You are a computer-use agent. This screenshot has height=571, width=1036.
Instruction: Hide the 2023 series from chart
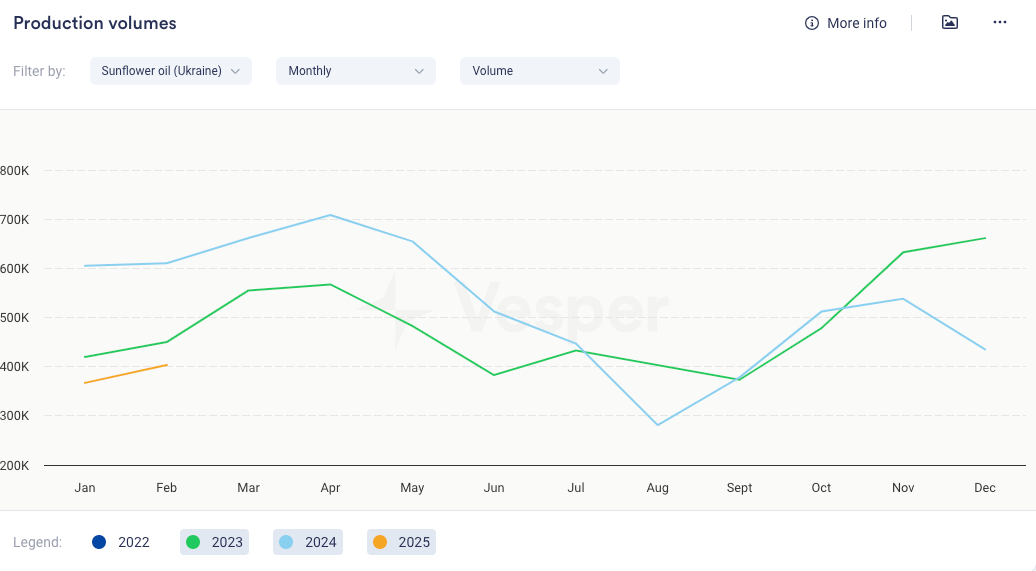click(x=214, y=542)
